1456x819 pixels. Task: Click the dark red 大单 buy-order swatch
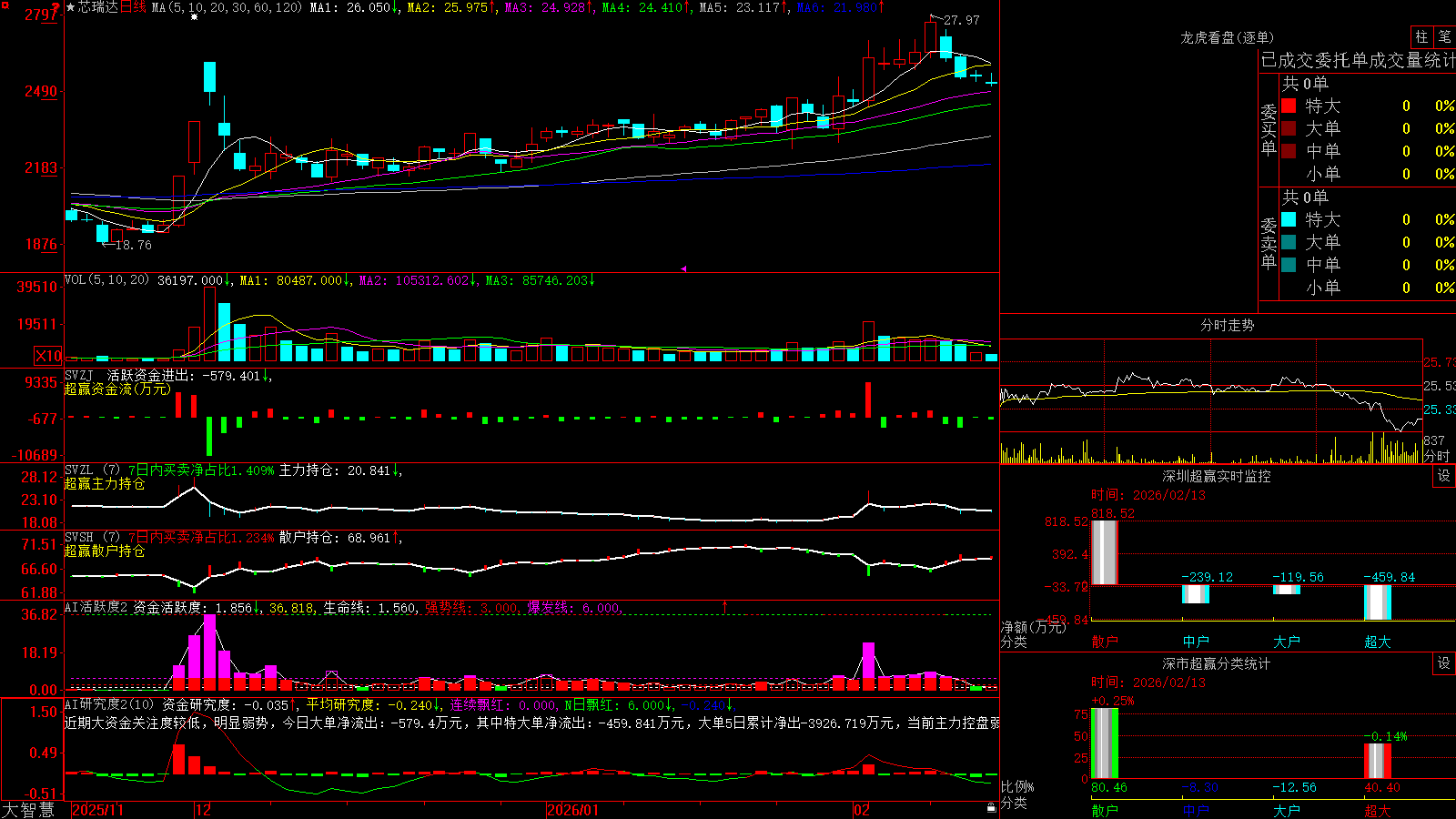pos(1289,128)
